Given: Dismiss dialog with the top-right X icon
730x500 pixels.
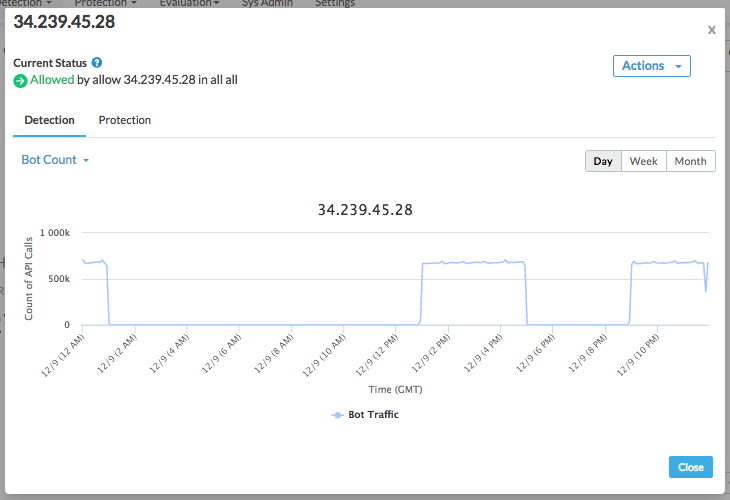Looking at the screenshot, I should click(x=711, y=30).
